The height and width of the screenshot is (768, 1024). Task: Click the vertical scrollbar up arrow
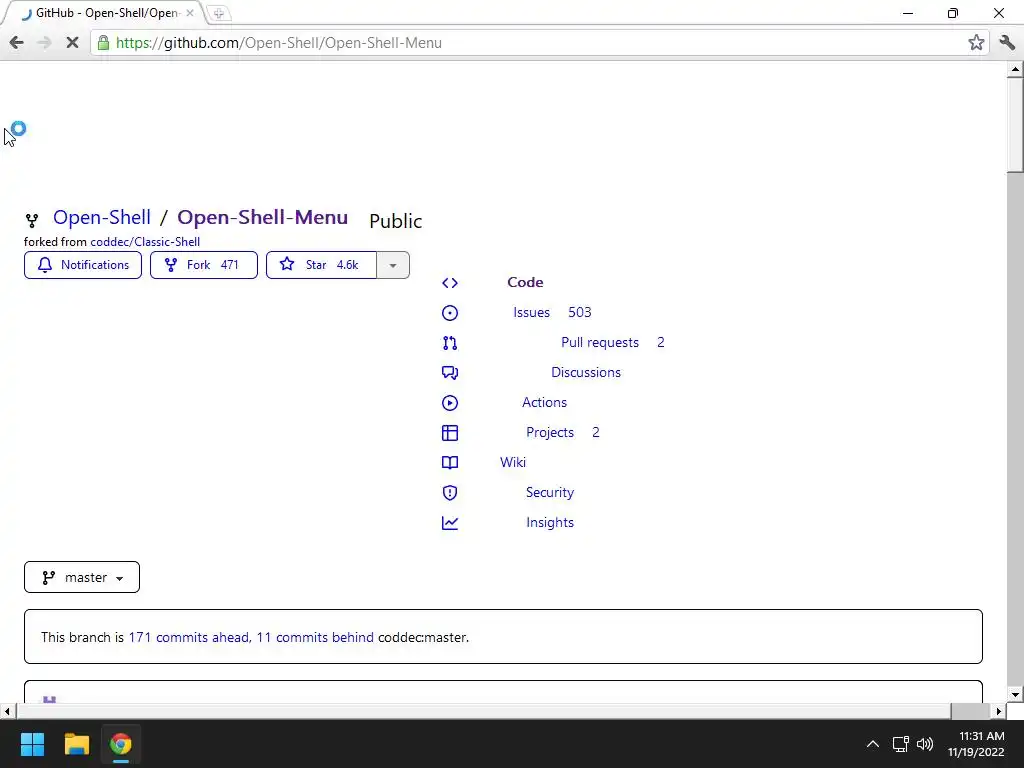[1015, 69]
